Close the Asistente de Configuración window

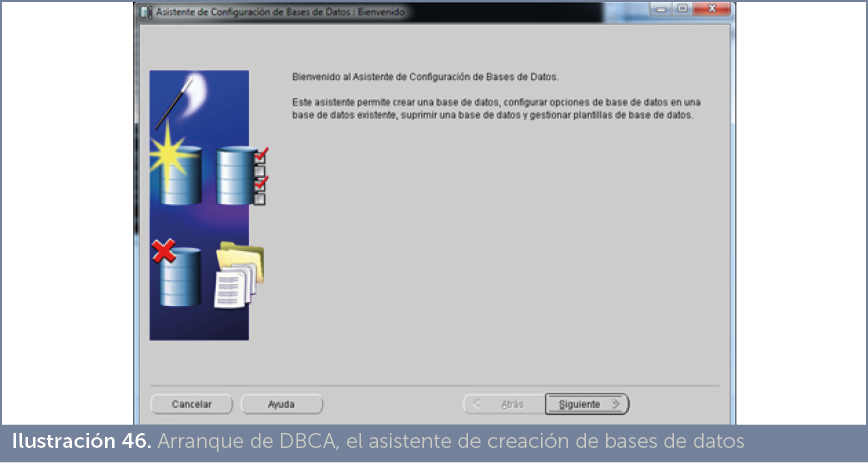712,9
